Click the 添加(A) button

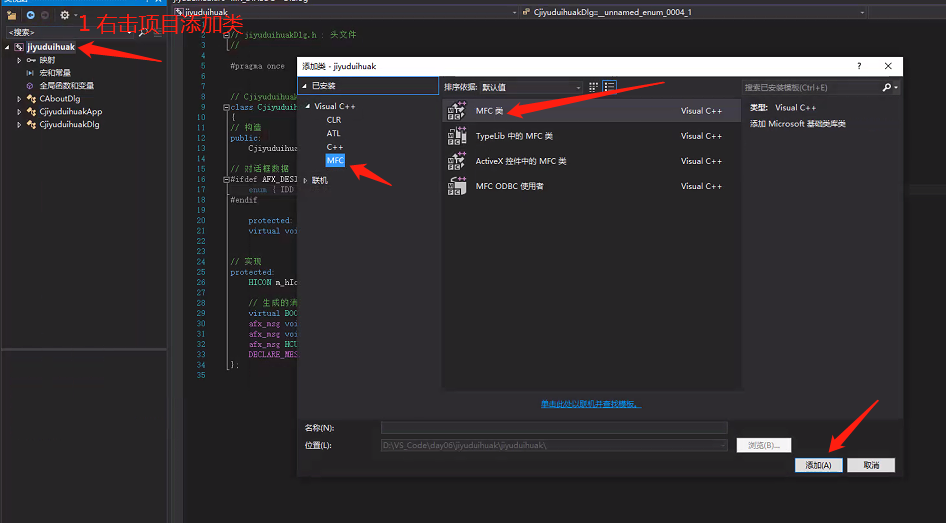818,465
